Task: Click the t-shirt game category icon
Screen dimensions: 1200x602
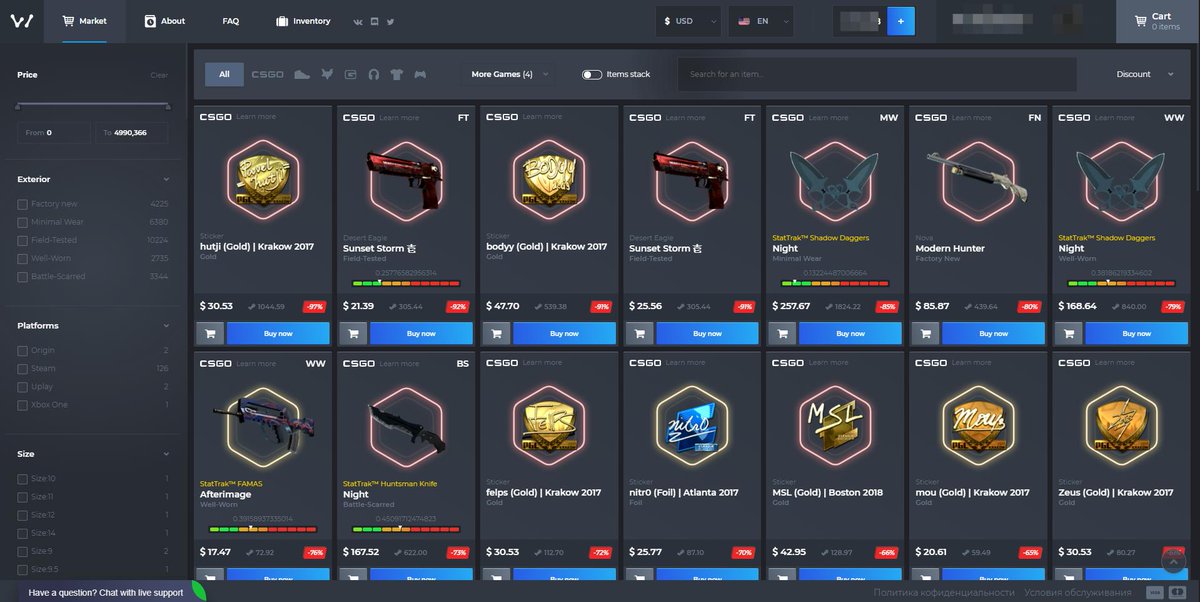Action: [x=396, y=75]
